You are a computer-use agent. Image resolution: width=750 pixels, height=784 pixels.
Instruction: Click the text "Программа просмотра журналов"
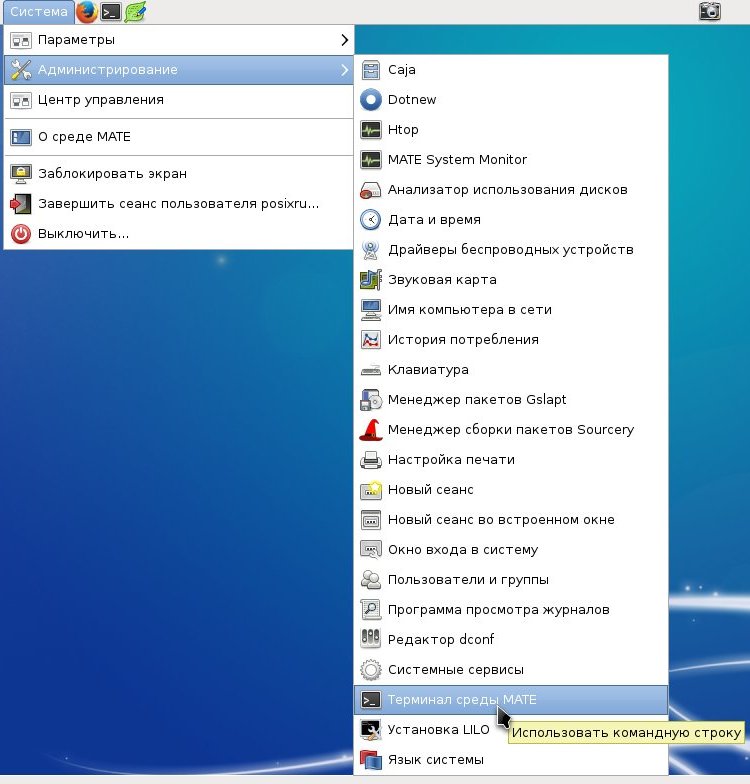point(498,610)
